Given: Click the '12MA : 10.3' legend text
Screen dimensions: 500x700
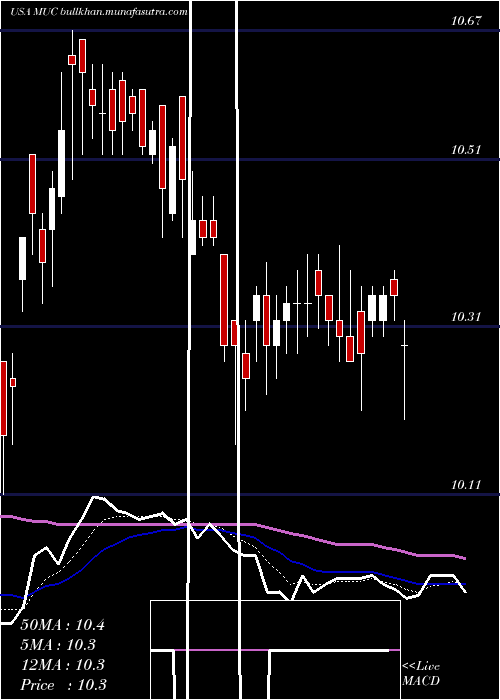Looking at the screenshot, I should pyautogui.click(x=62, y=665).
